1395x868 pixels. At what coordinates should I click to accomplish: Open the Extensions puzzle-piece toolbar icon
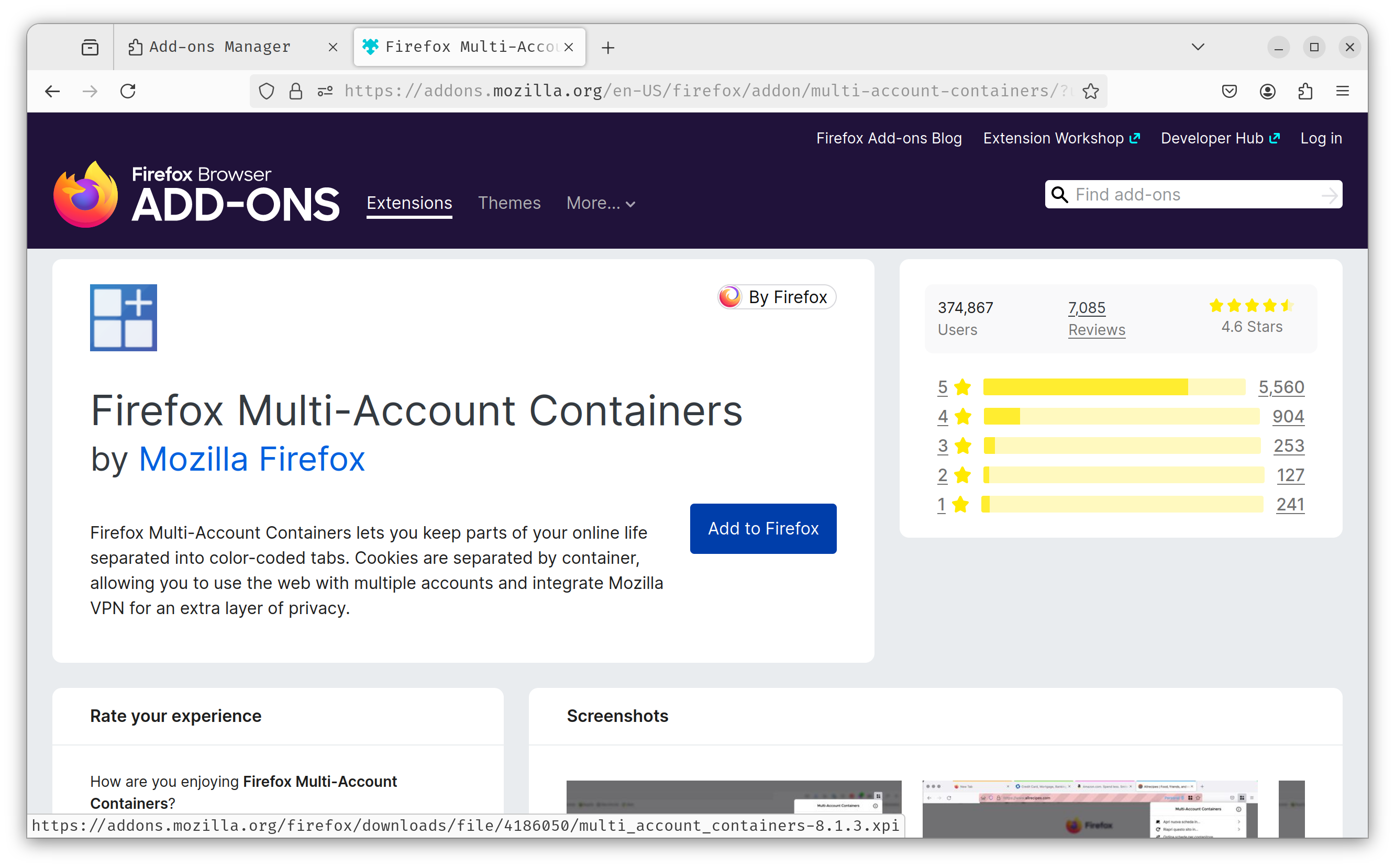point(1305,91)
